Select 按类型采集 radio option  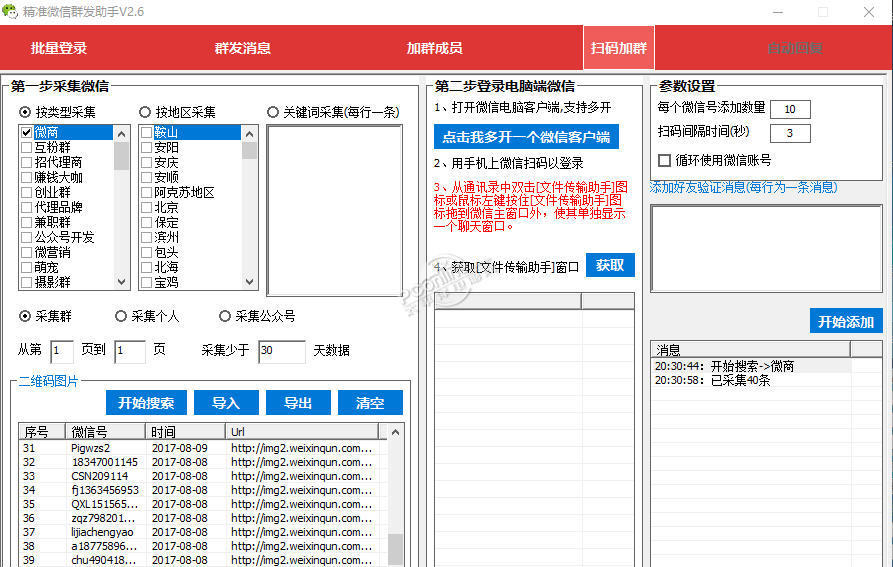coord(25,112)
